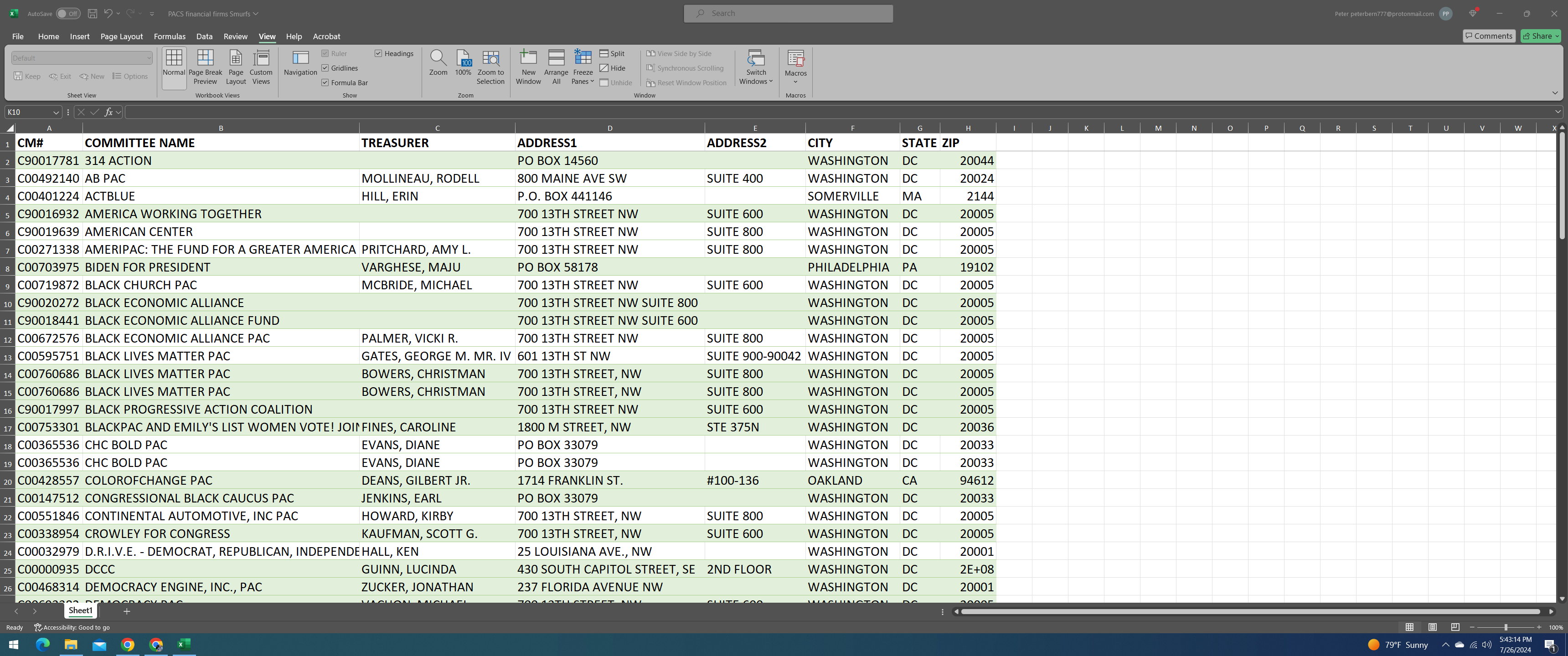Click the account profile PP avatar
The width and height of the screenshot is (1568, 656).
point(1446,13)
